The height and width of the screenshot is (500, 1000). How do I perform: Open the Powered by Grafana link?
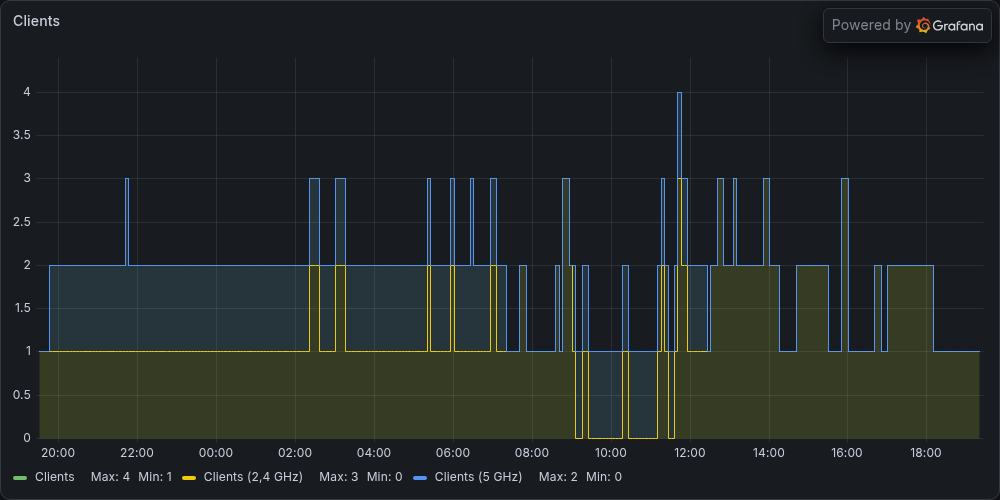(x=907, y=26)
